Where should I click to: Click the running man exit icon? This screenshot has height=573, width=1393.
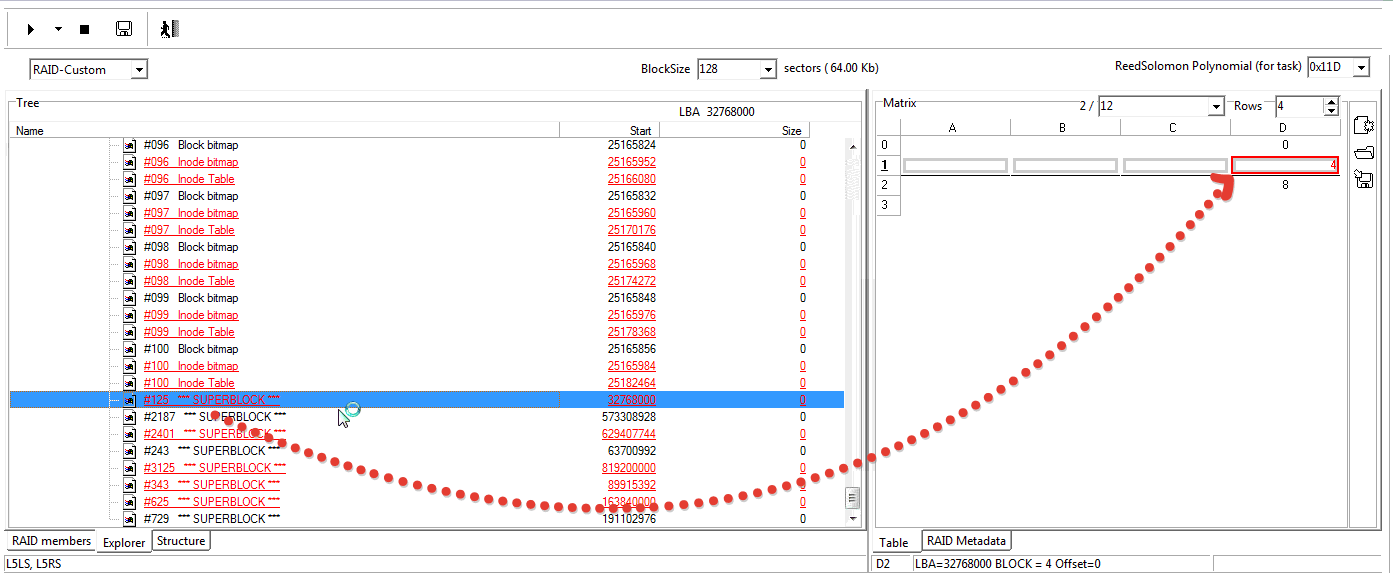[169, 29]
